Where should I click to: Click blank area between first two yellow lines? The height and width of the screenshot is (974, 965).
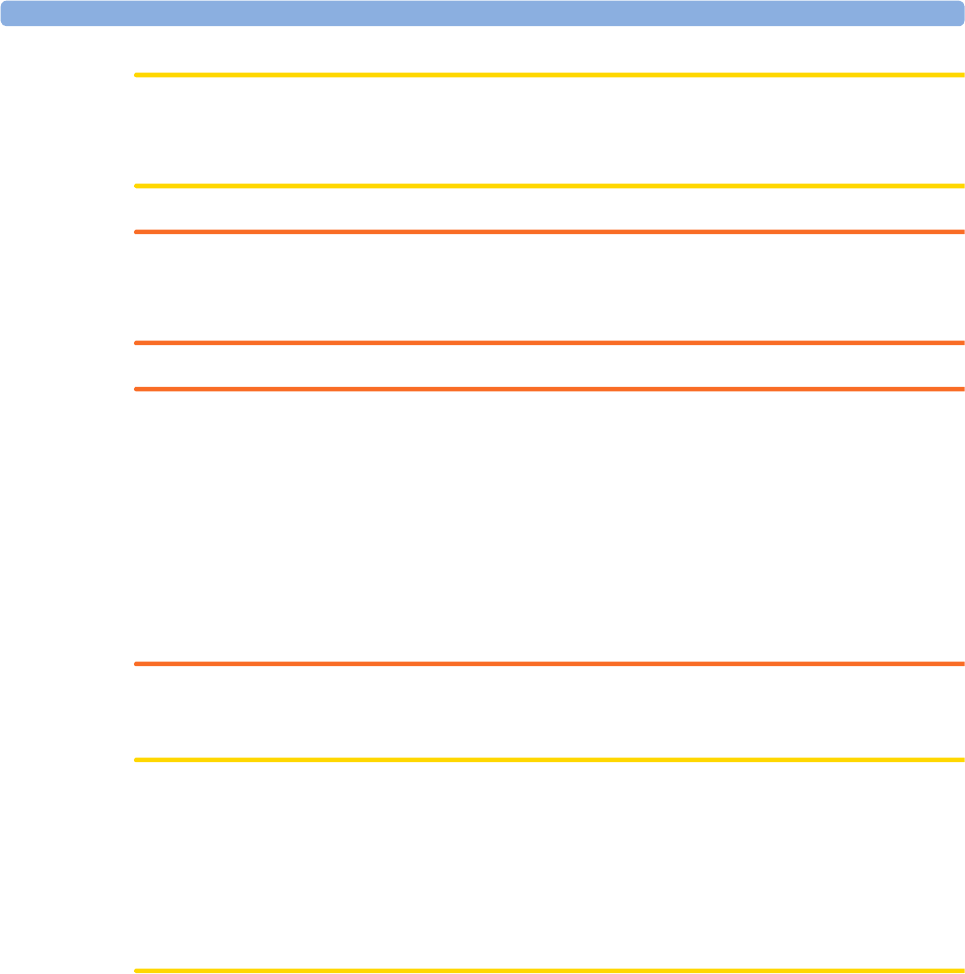coord(549,130)
